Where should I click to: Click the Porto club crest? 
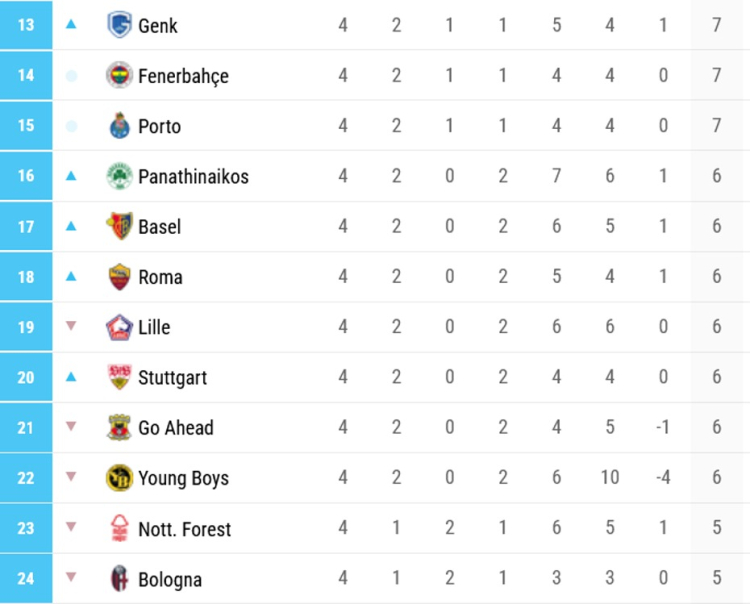tap(119, 126)
